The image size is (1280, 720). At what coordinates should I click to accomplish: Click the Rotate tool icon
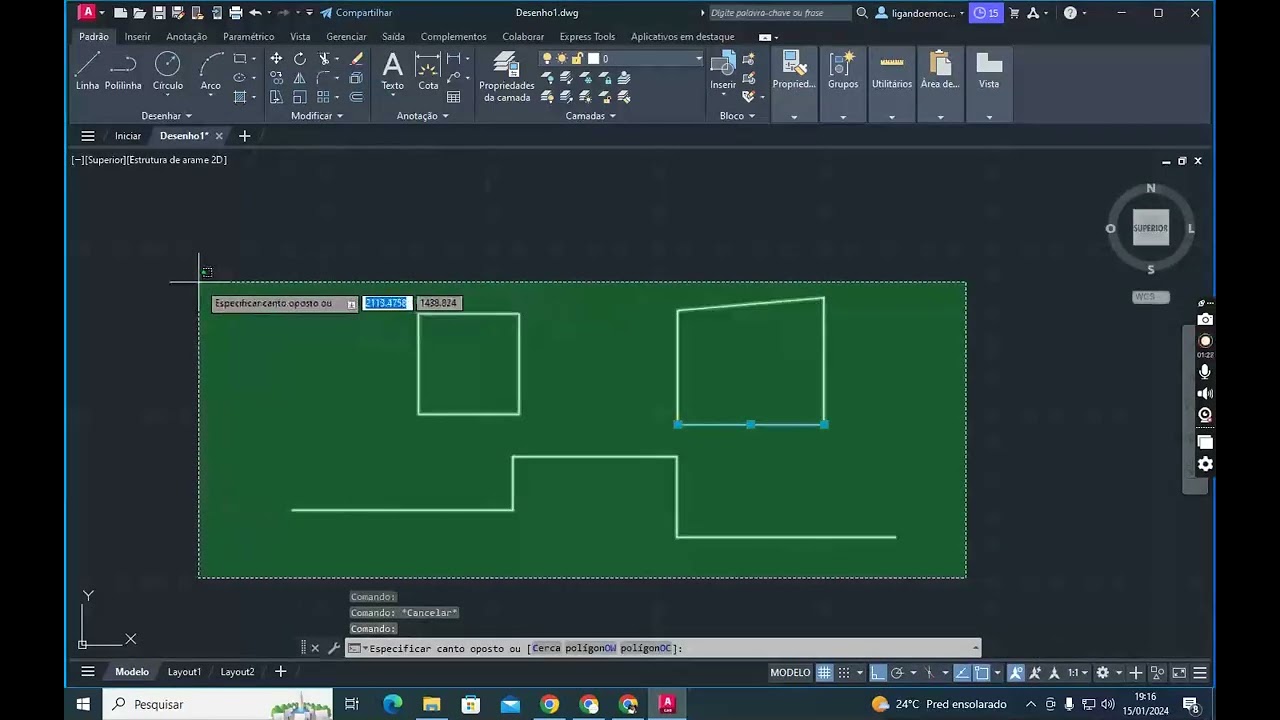click(300, 59)
